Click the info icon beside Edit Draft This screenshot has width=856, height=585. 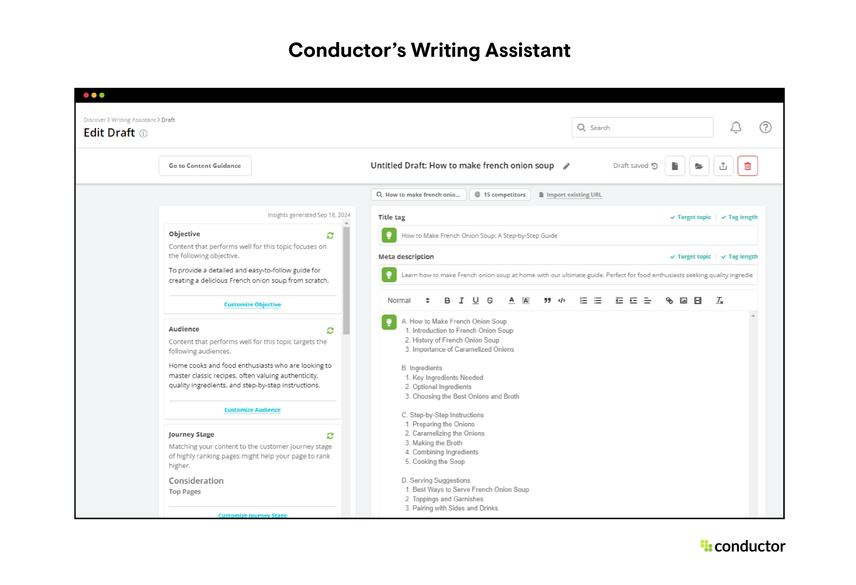[x=143, y=133]
